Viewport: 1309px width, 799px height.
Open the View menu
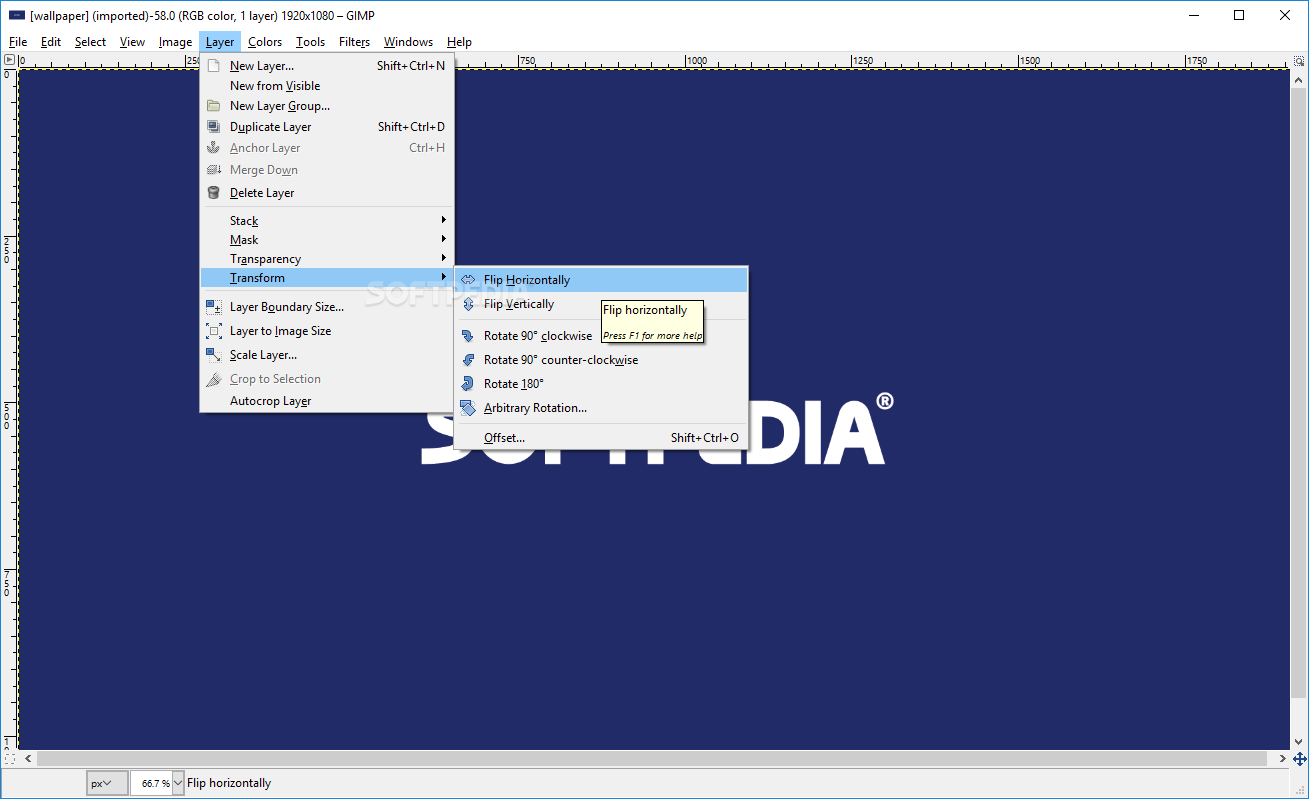(x=132, y=42)
